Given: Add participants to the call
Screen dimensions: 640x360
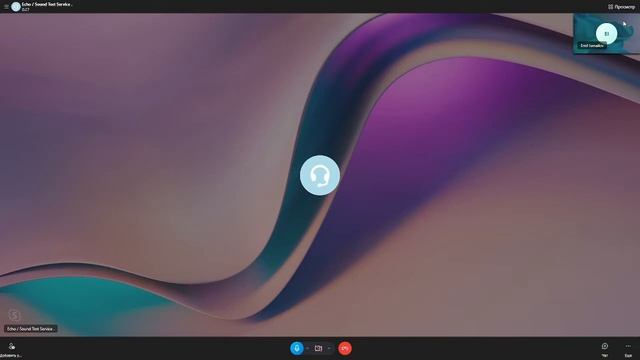Looking at the screenshot, I should 11,350.
